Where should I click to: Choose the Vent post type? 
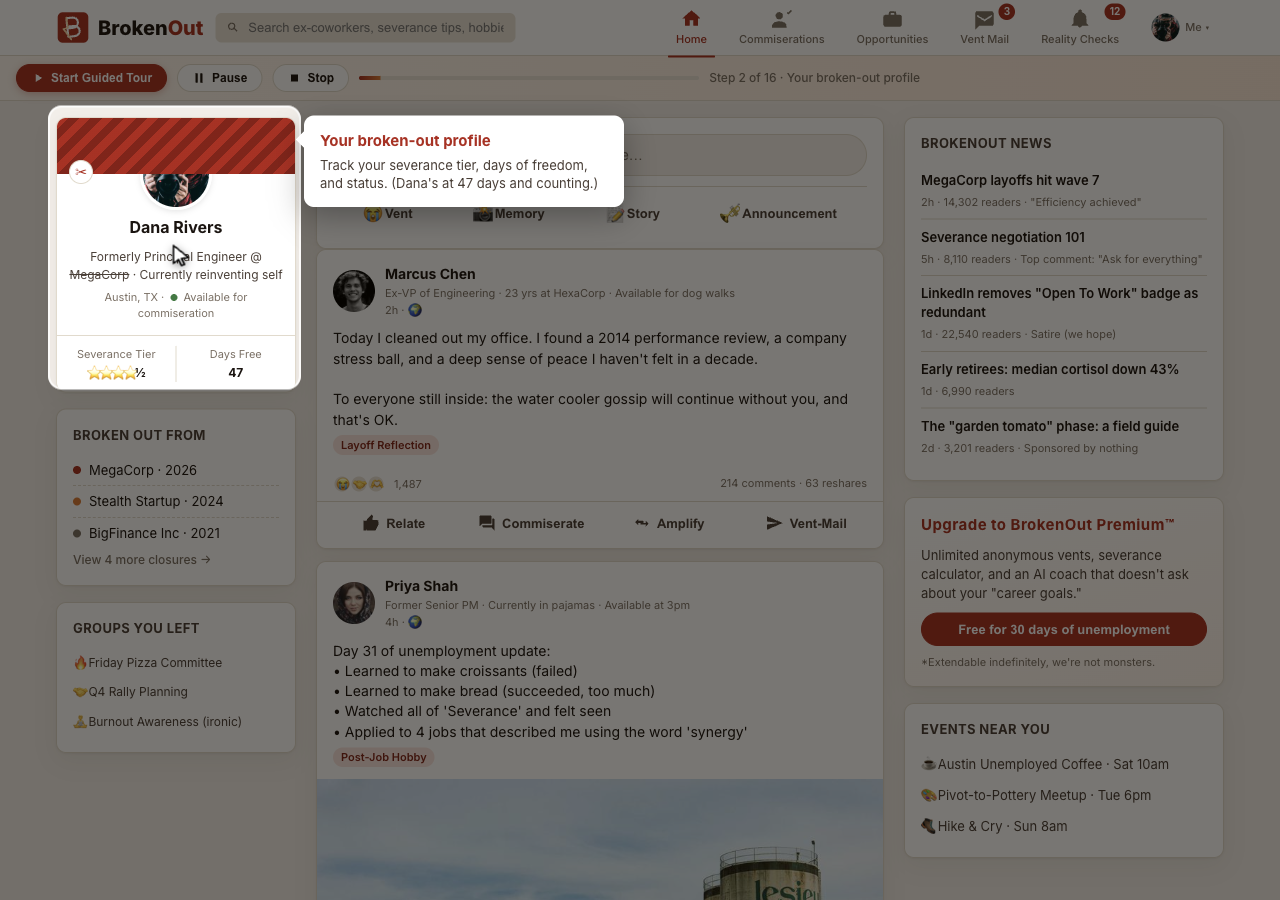pos(388,214)
